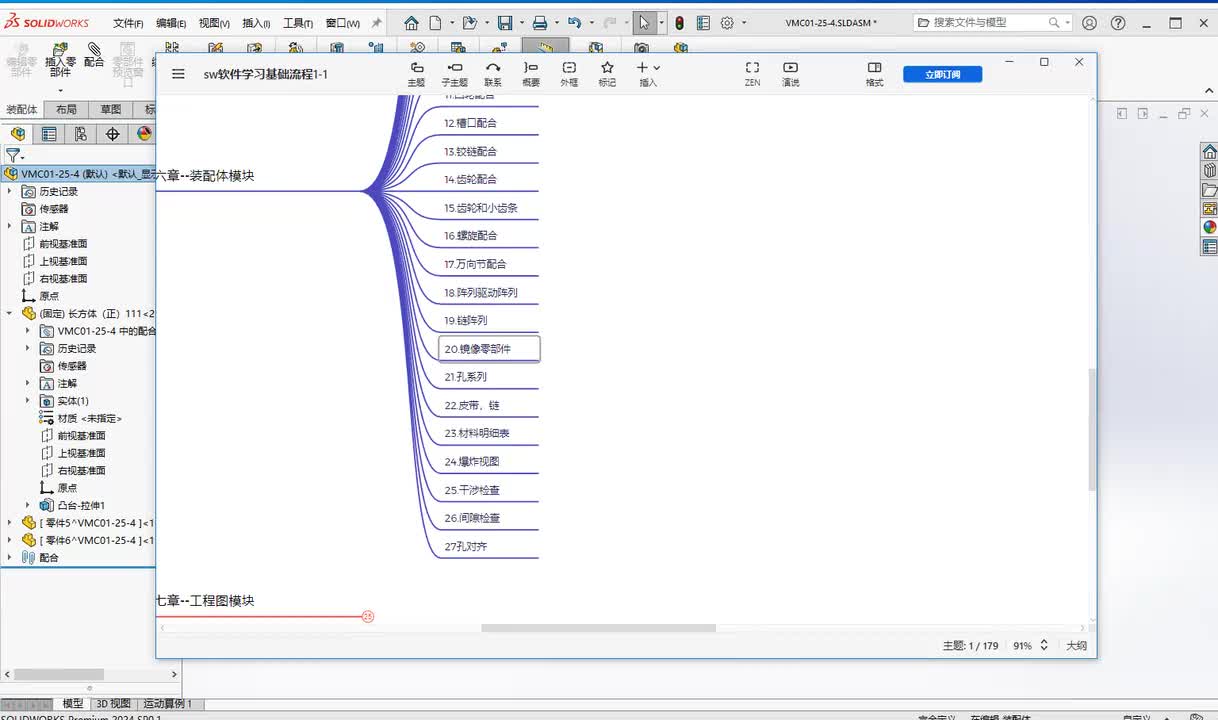Select the 24.爆炸视图 topic
The image size is (1218, 720).
[471, 462]
